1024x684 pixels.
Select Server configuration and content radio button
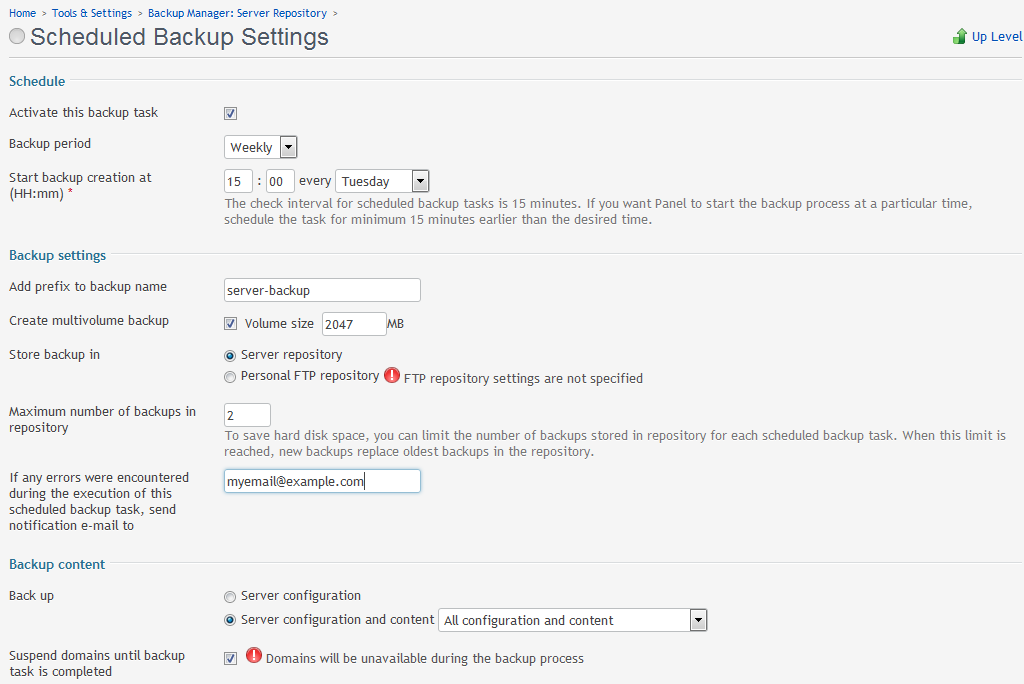point(230,620)
